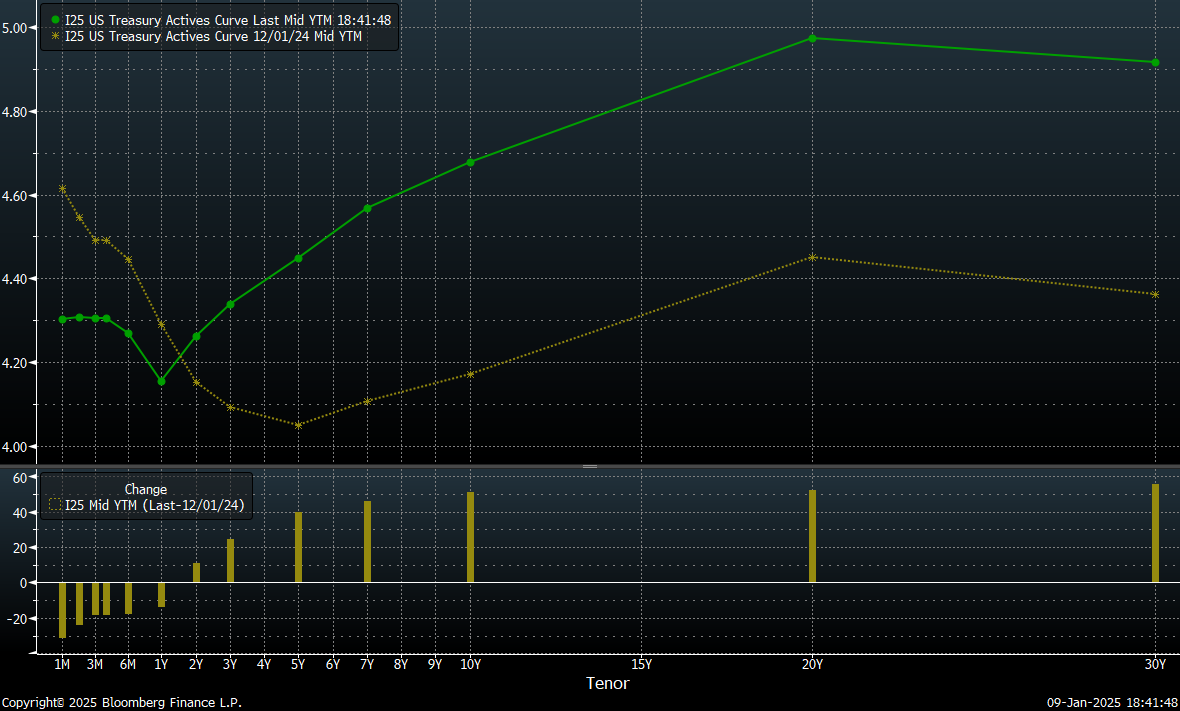1180x711 pixels.
Task: Click the green curve 30Y data point
Action: (x=1156, y=62)
